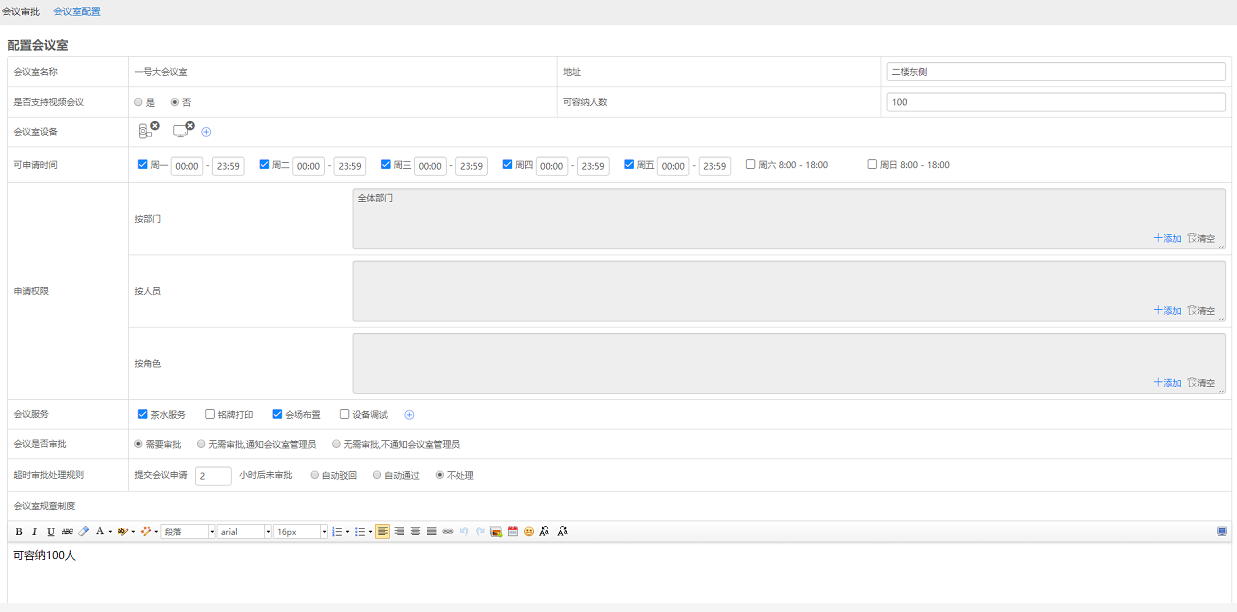Check the 铭牌打印 service option
This screenshot has width=1237, height=612.
(x=210, y=414)
